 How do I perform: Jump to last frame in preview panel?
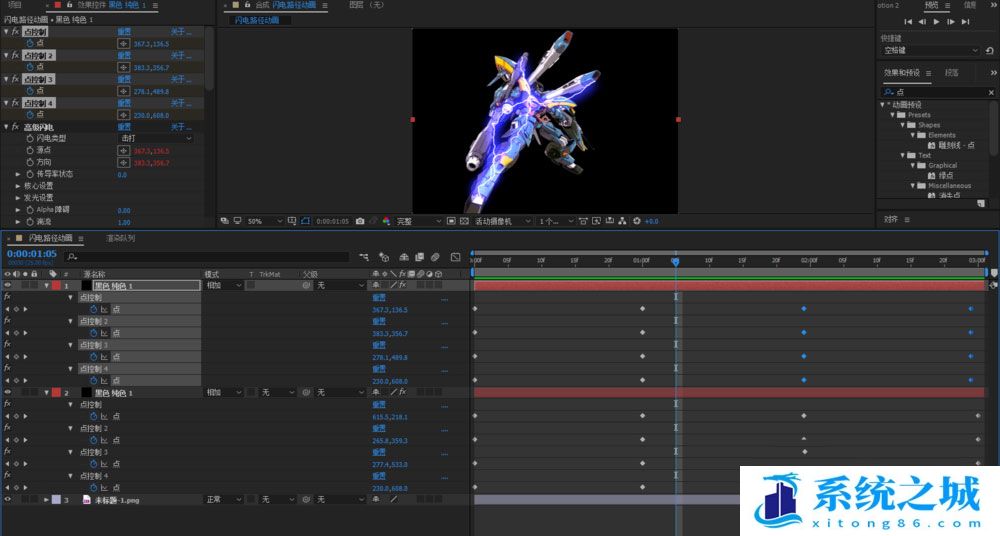966,22
